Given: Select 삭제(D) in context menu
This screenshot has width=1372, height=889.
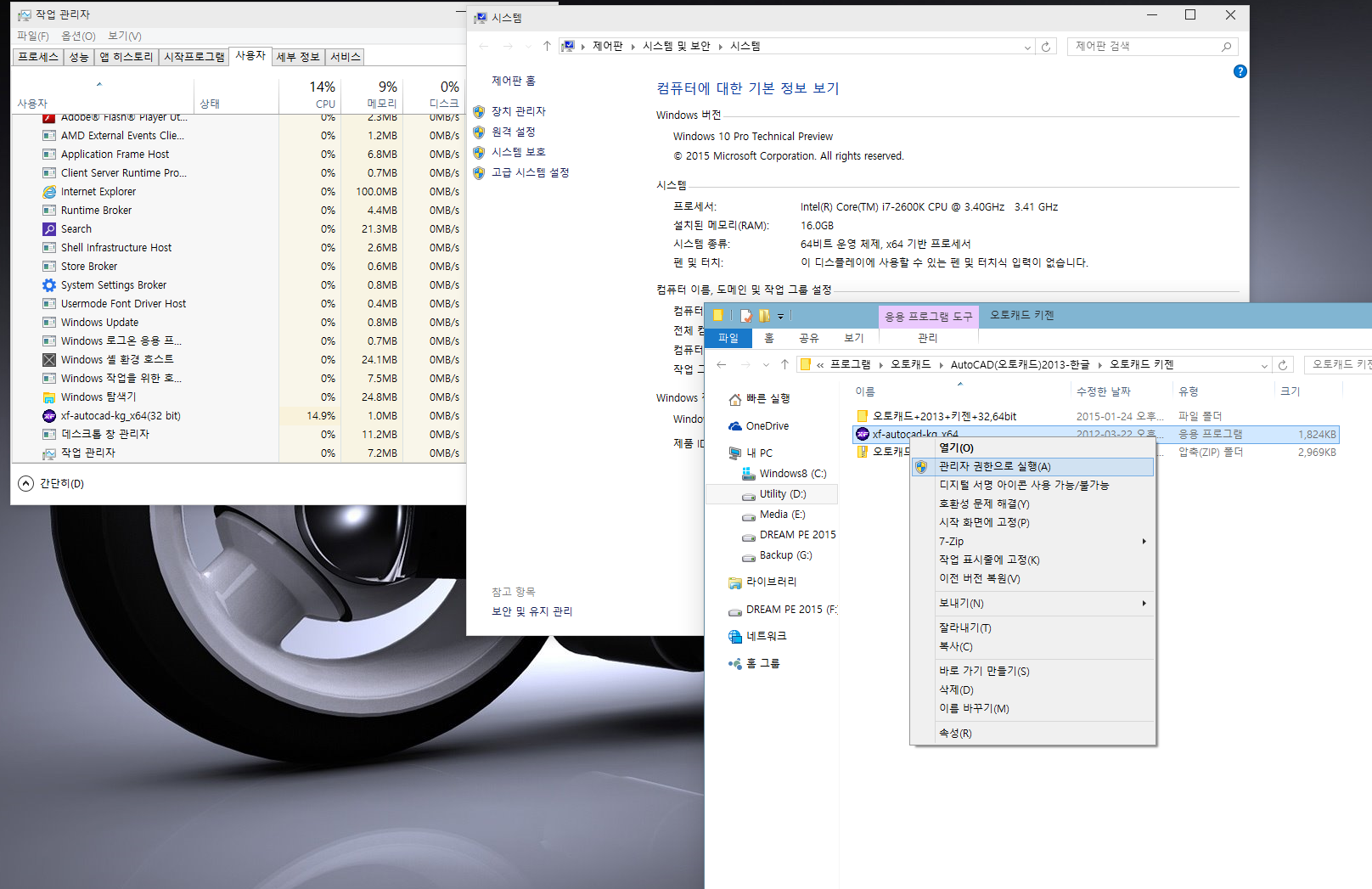Looking at the screenshot, I should click(x=1032, y=689).
